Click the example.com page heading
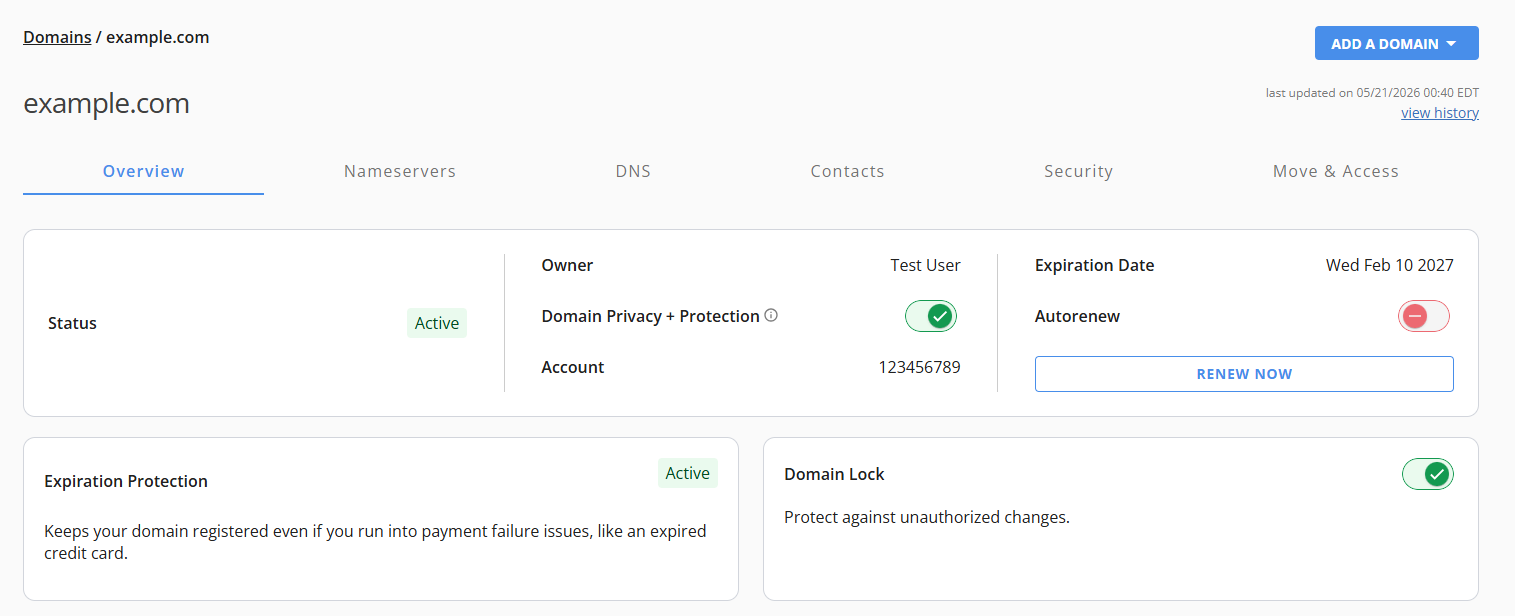The image size is (1515, 616). coord(106,104)
